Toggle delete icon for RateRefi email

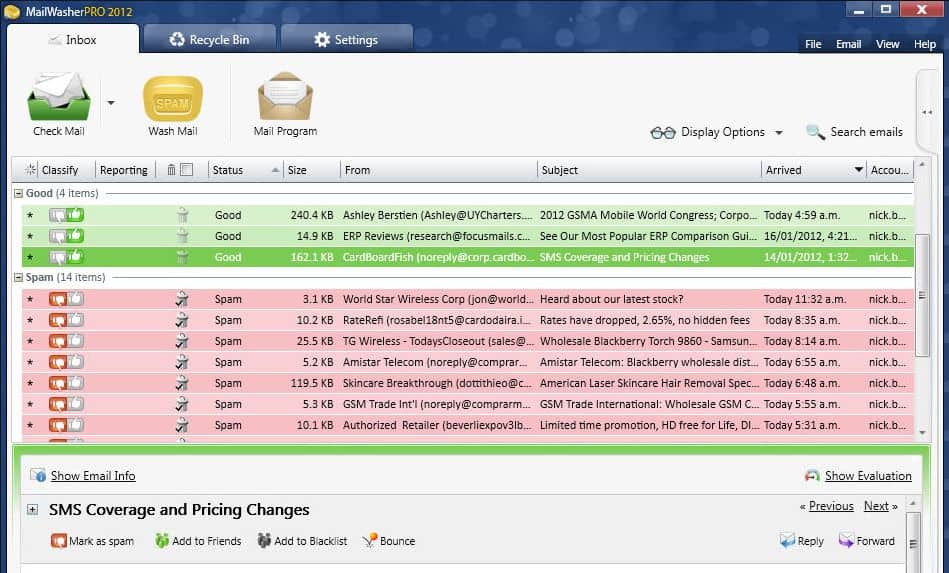182,320
